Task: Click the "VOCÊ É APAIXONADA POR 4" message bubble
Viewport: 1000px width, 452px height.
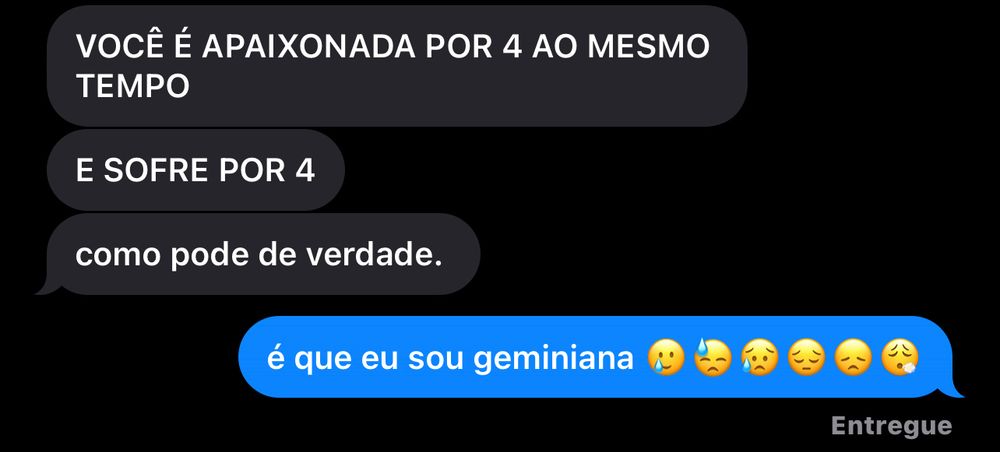Action: pyautogui.click(x=397, y=66)
